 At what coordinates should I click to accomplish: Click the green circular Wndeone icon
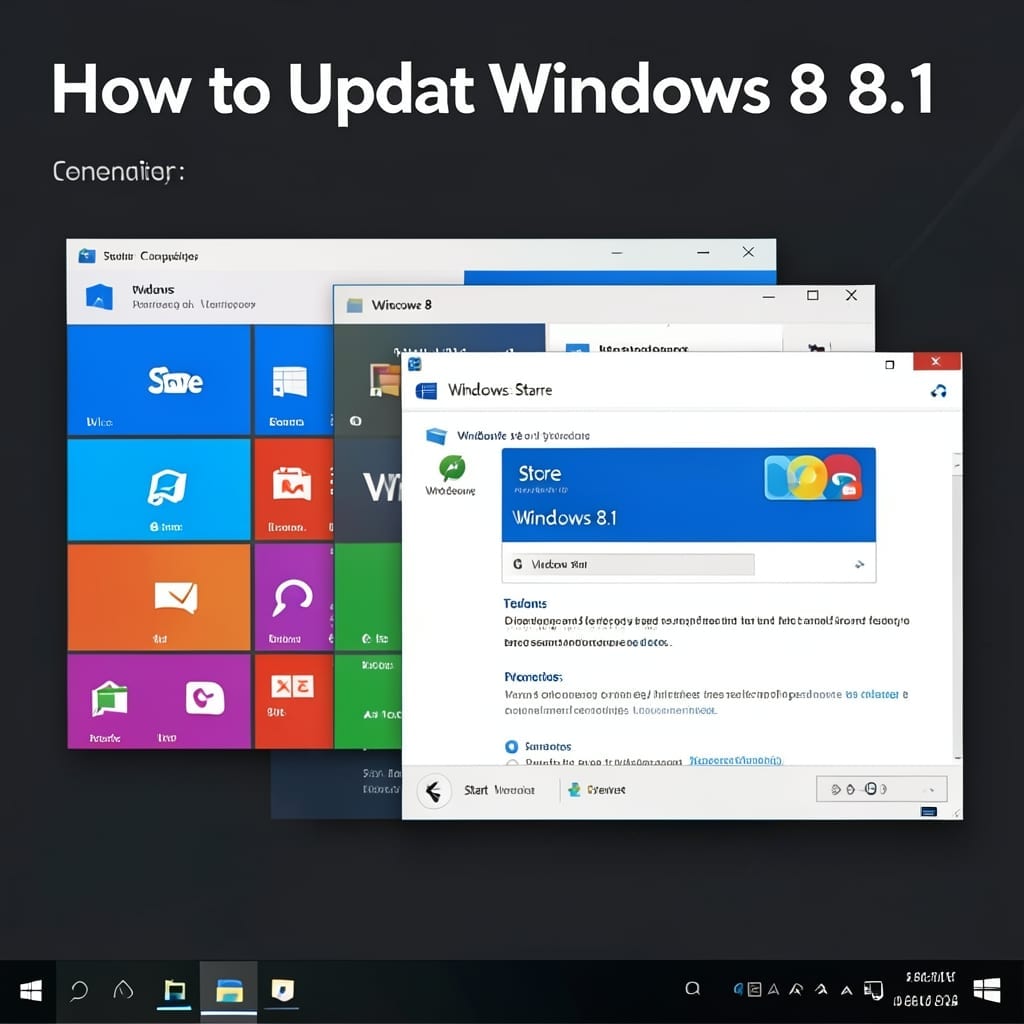452,468
